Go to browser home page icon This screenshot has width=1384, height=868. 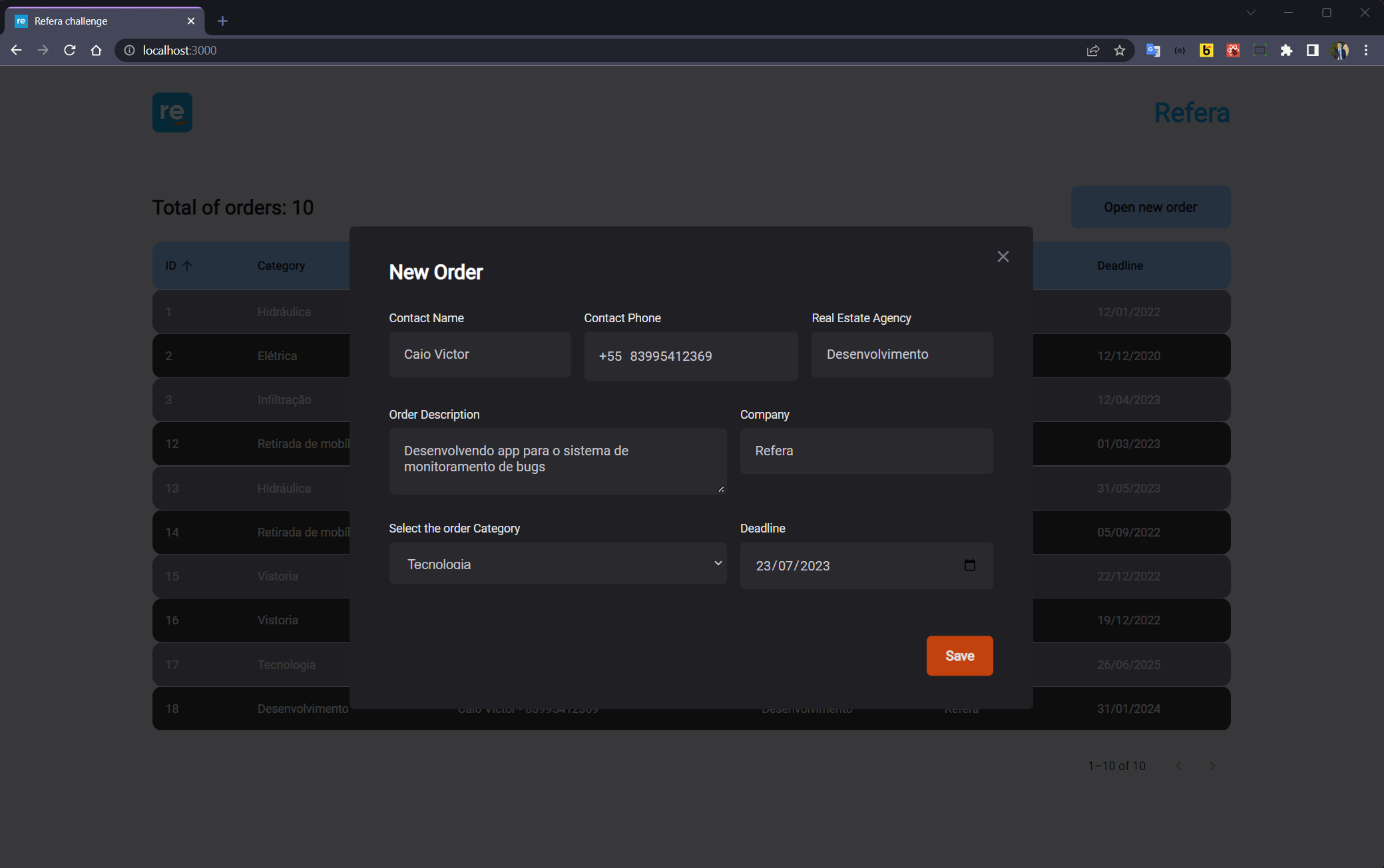coord(96,51)
